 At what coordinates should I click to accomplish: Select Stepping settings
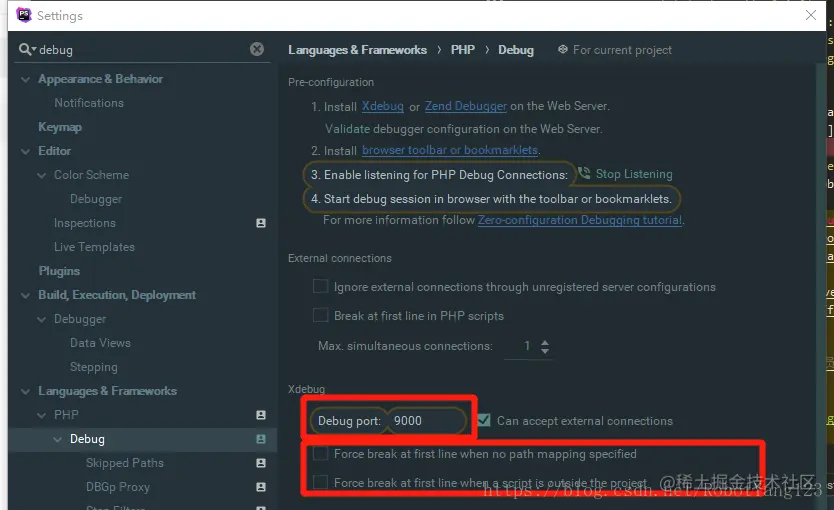[x=94, y=367]
